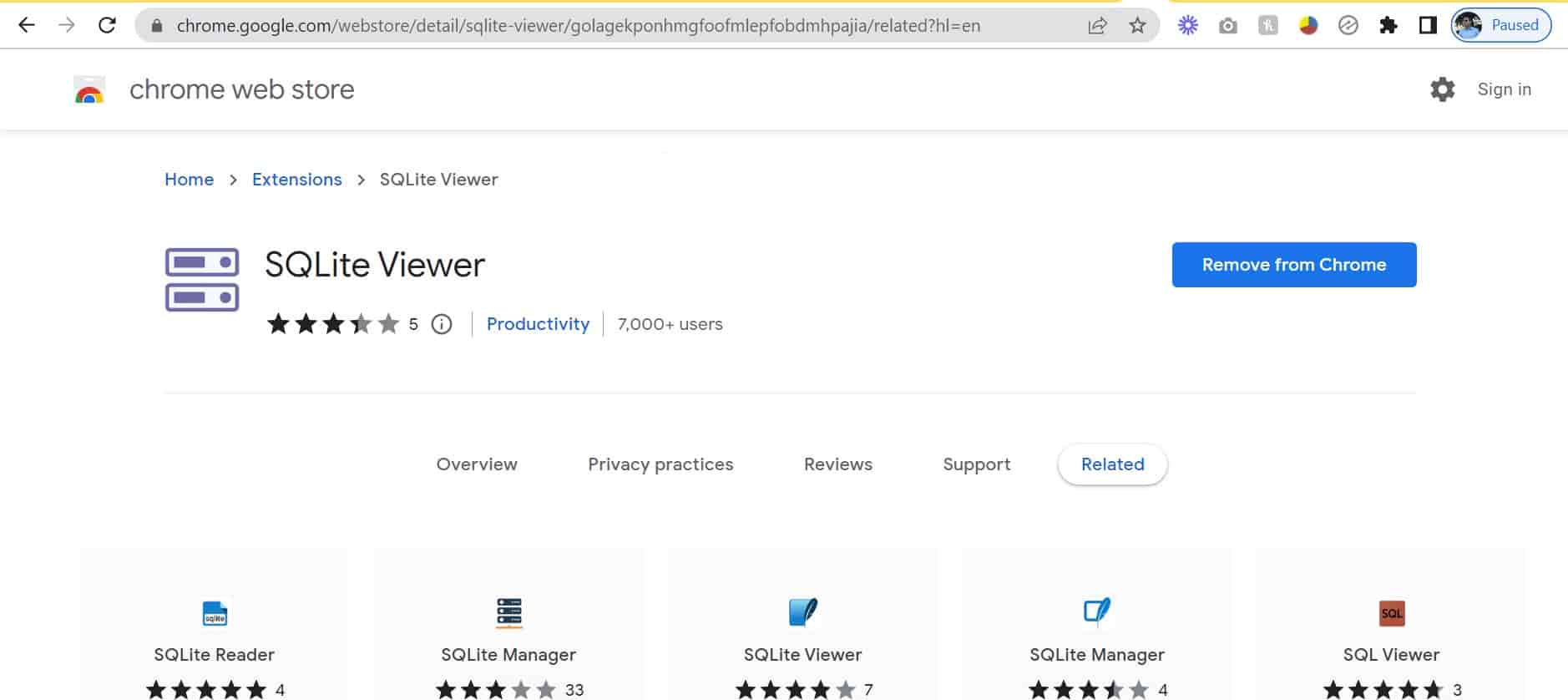Open the Productivity category link
This screenshot has width=1568, height=700.
538,324
